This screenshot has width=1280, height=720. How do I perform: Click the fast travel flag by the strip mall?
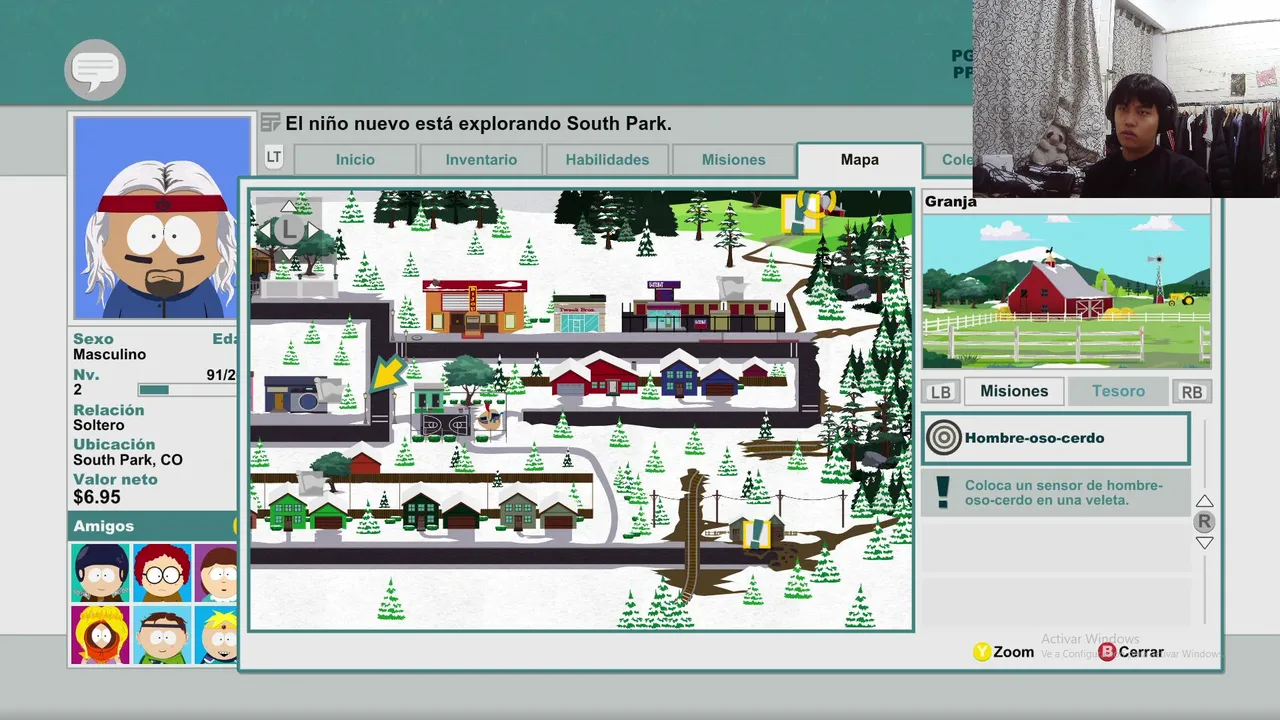click(731, 289)
